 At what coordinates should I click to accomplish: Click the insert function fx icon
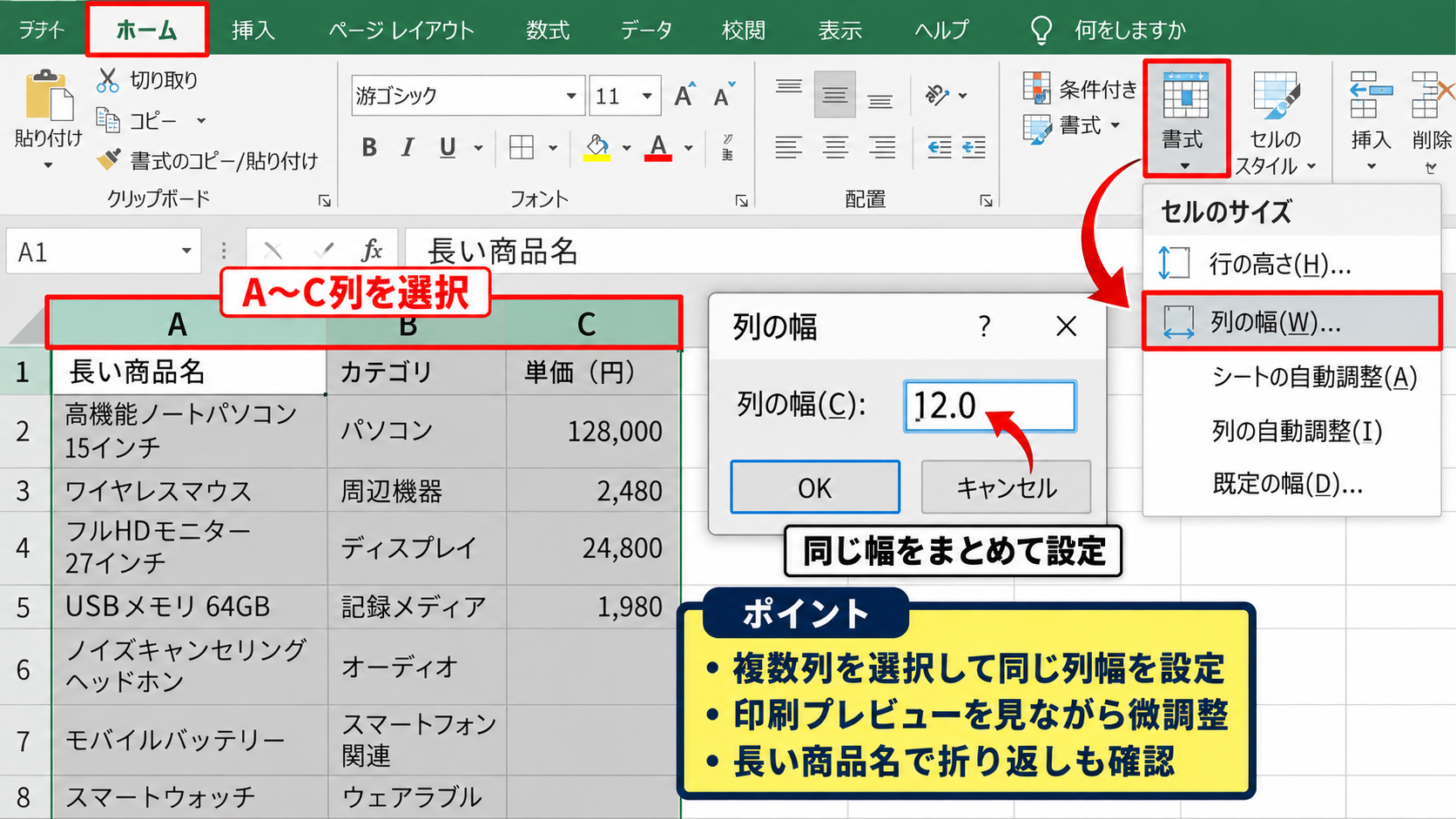372,252
